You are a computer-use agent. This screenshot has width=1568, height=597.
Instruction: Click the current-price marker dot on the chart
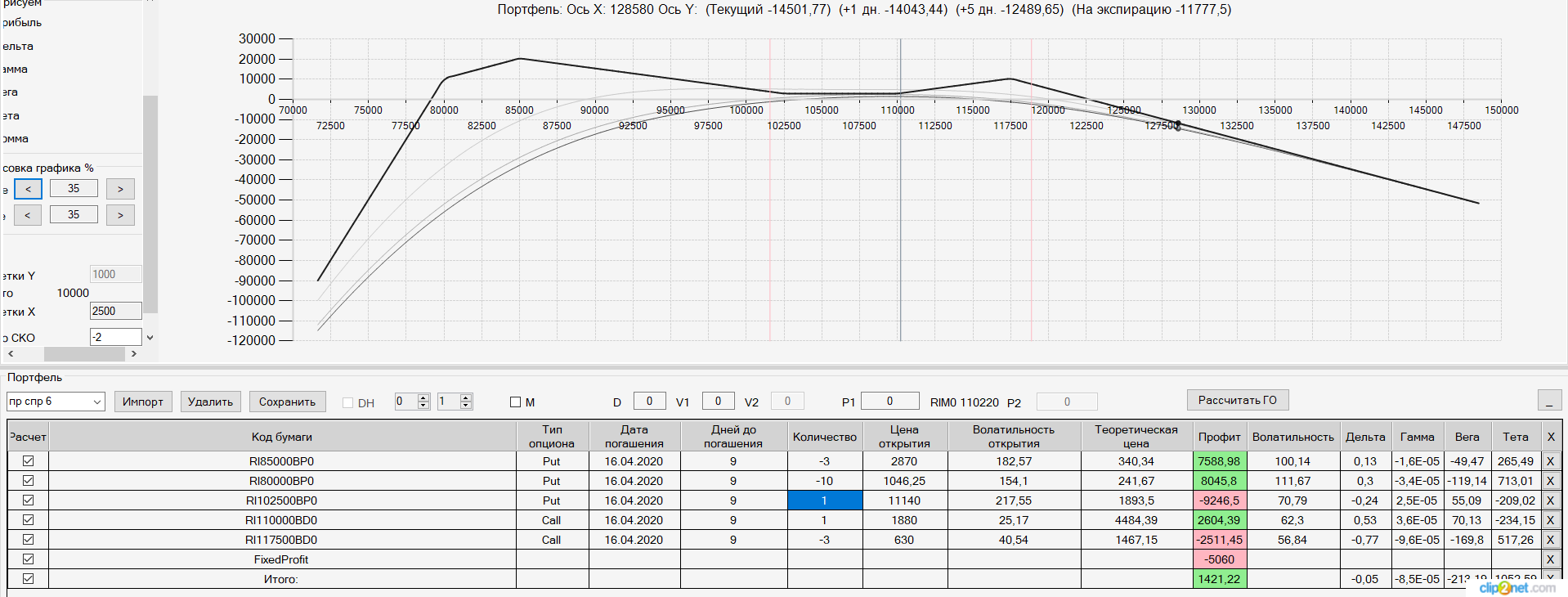(1178, 125)
